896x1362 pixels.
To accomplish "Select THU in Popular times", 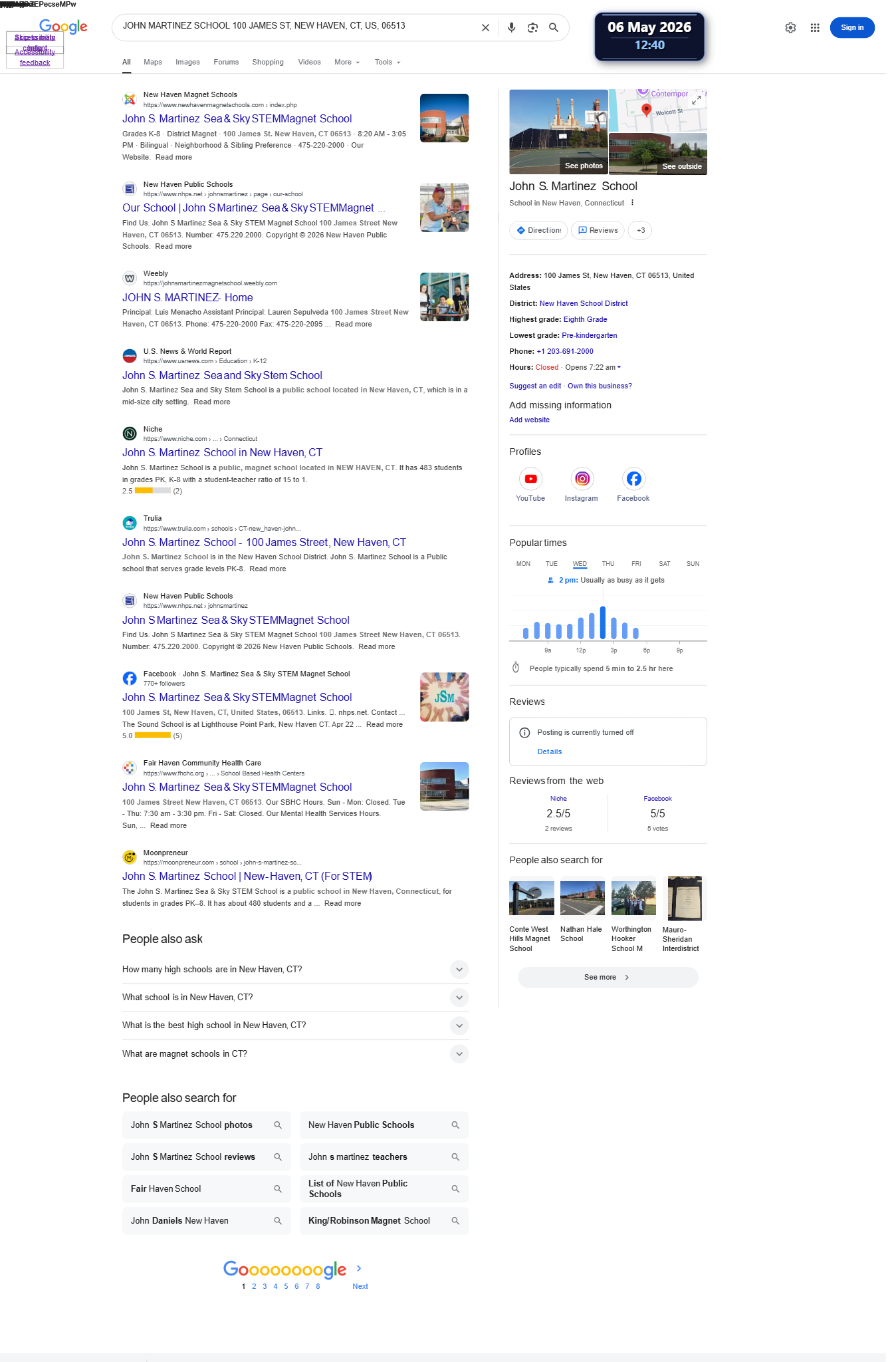I will 608,564.
